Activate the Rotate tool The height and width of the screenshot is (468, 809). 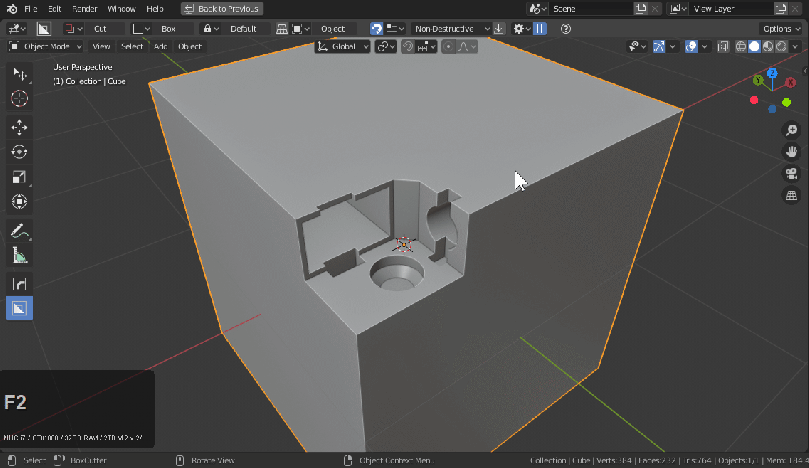19,152
